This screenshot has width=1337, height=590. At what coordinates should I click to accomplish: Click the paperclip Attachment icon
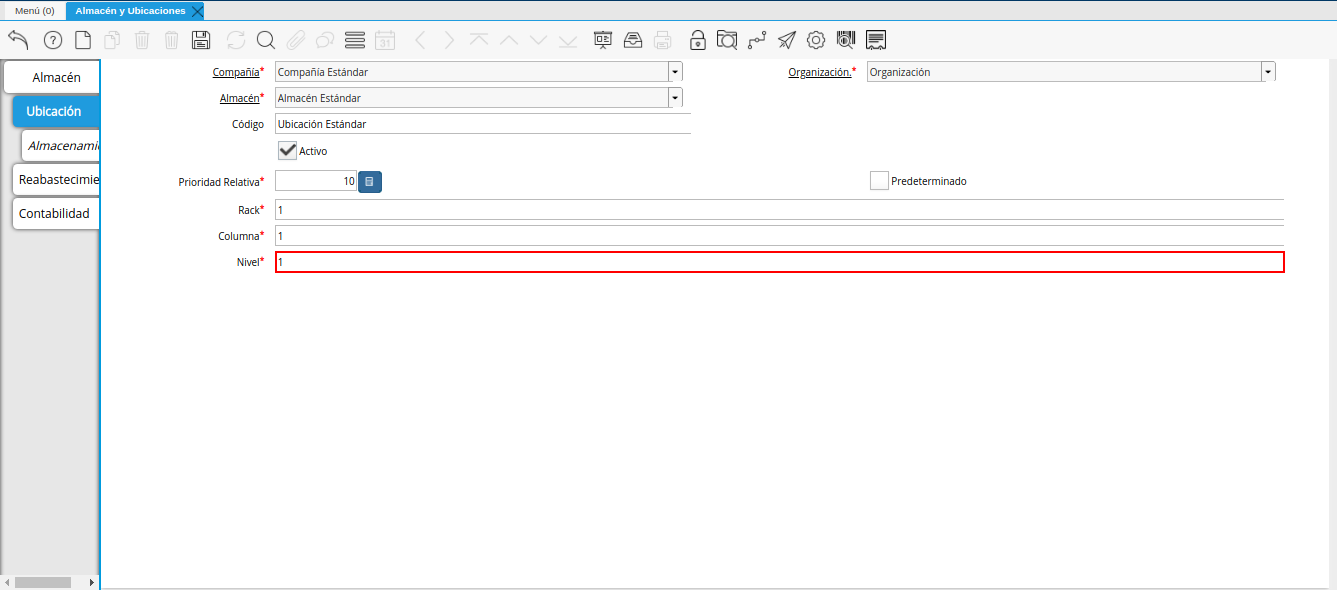[295, 40]
